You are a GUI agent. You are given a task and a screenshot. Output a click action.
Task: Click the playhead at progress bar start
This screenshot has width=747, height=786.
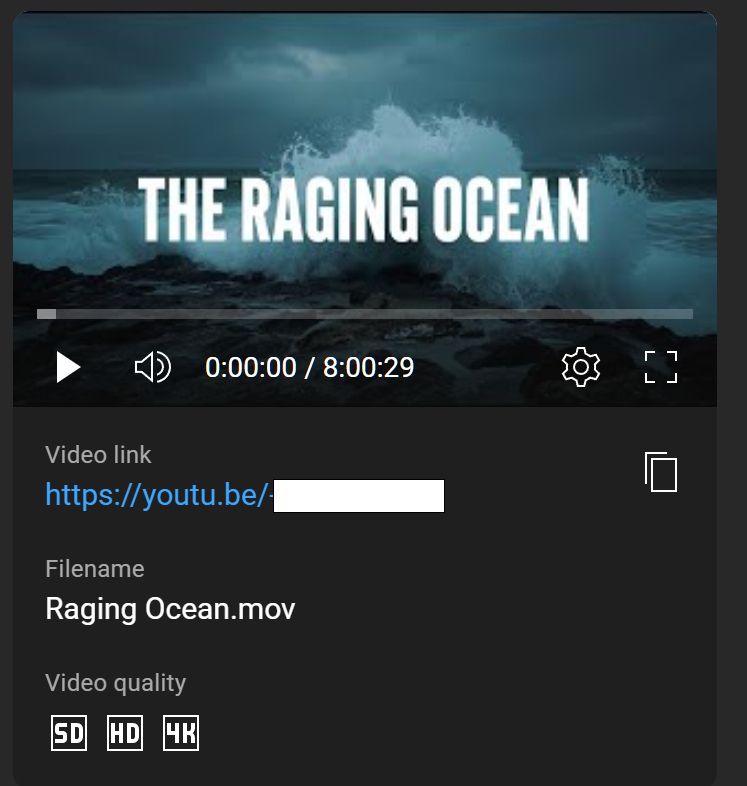click(x=47, y=314)
